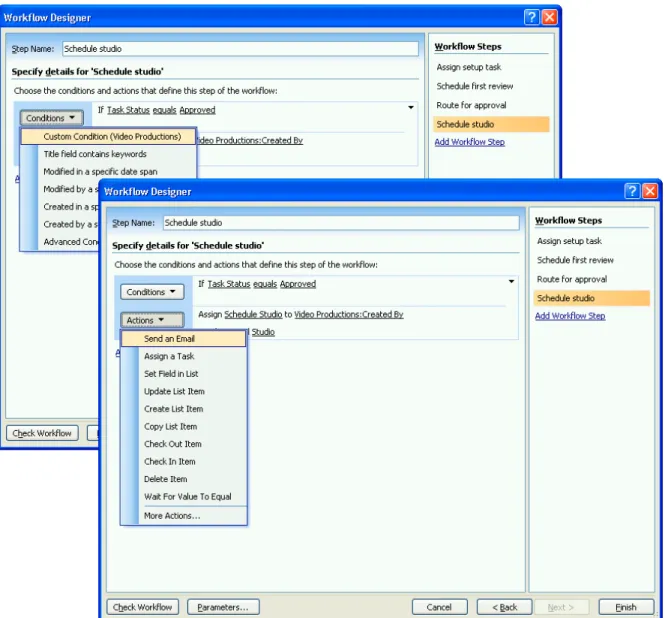Screen dimensions: 665x618
Task: Choose Update List Item action
Action: coord(183,391)
